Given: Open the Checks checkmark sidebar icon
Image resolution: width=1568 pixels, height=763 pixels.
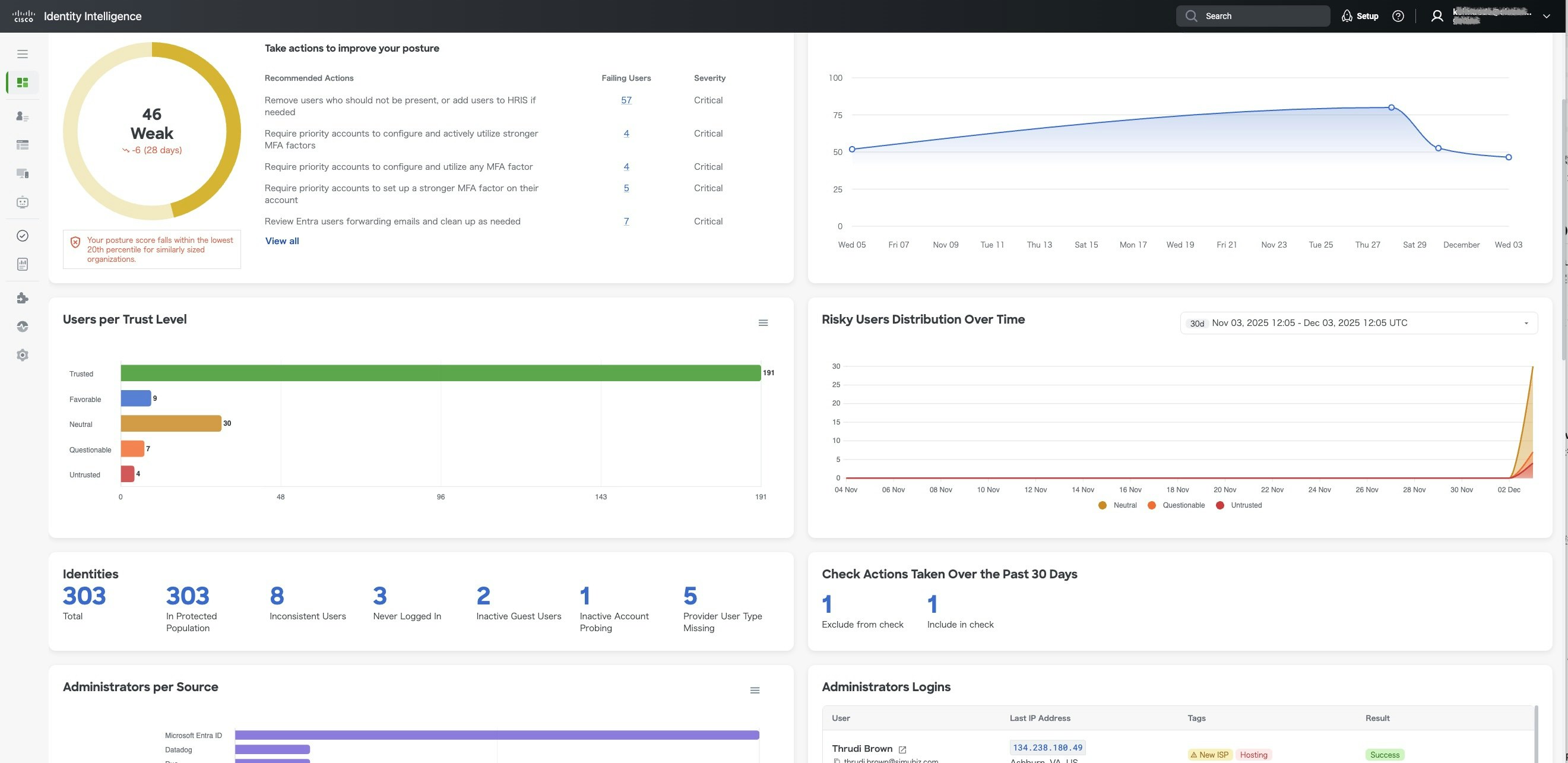Looking at the screenshot, I should tap(23, 236).
